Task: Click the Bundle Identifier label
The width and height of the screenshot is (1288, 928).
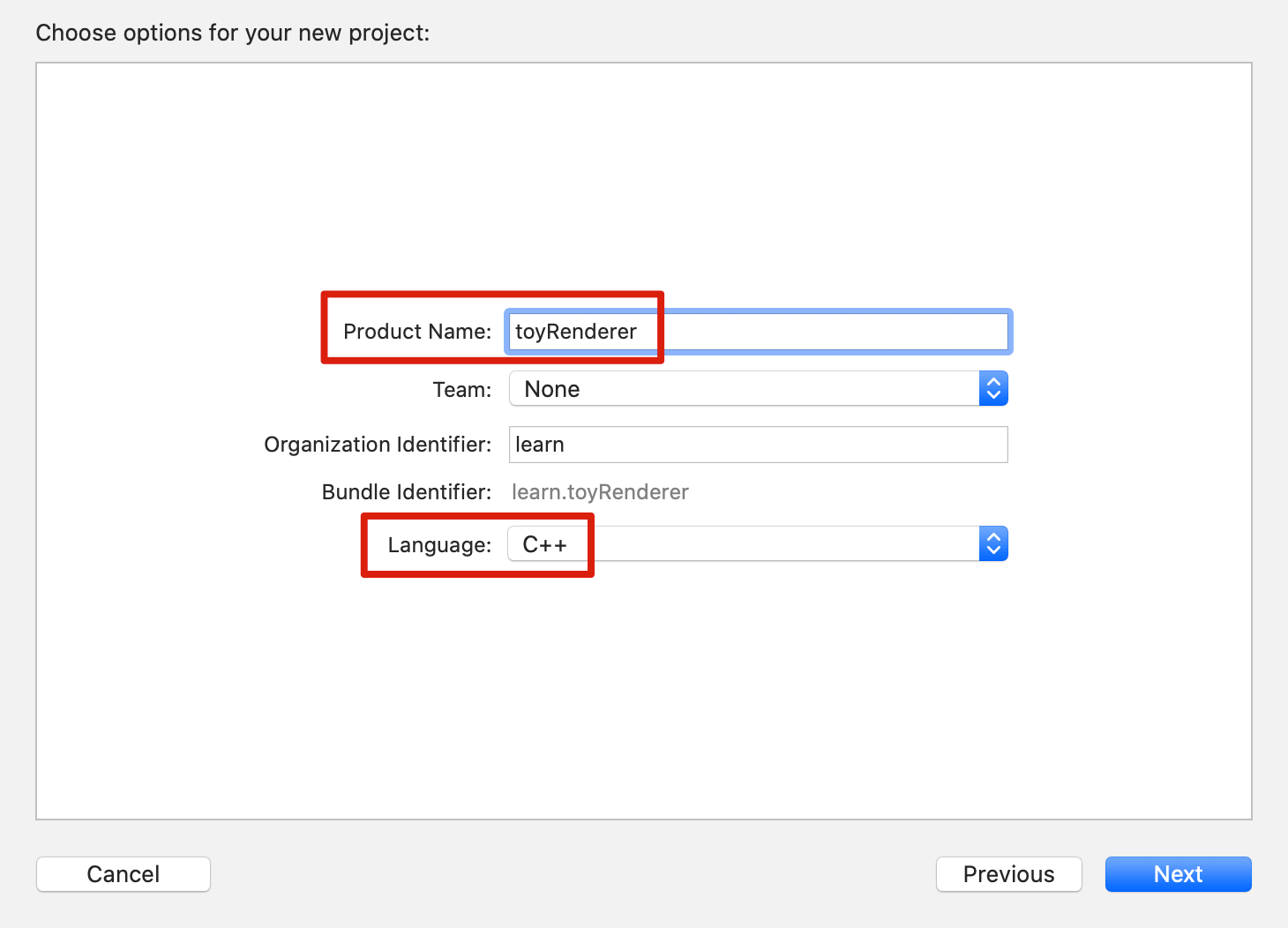Action: (x=407, y=492)
